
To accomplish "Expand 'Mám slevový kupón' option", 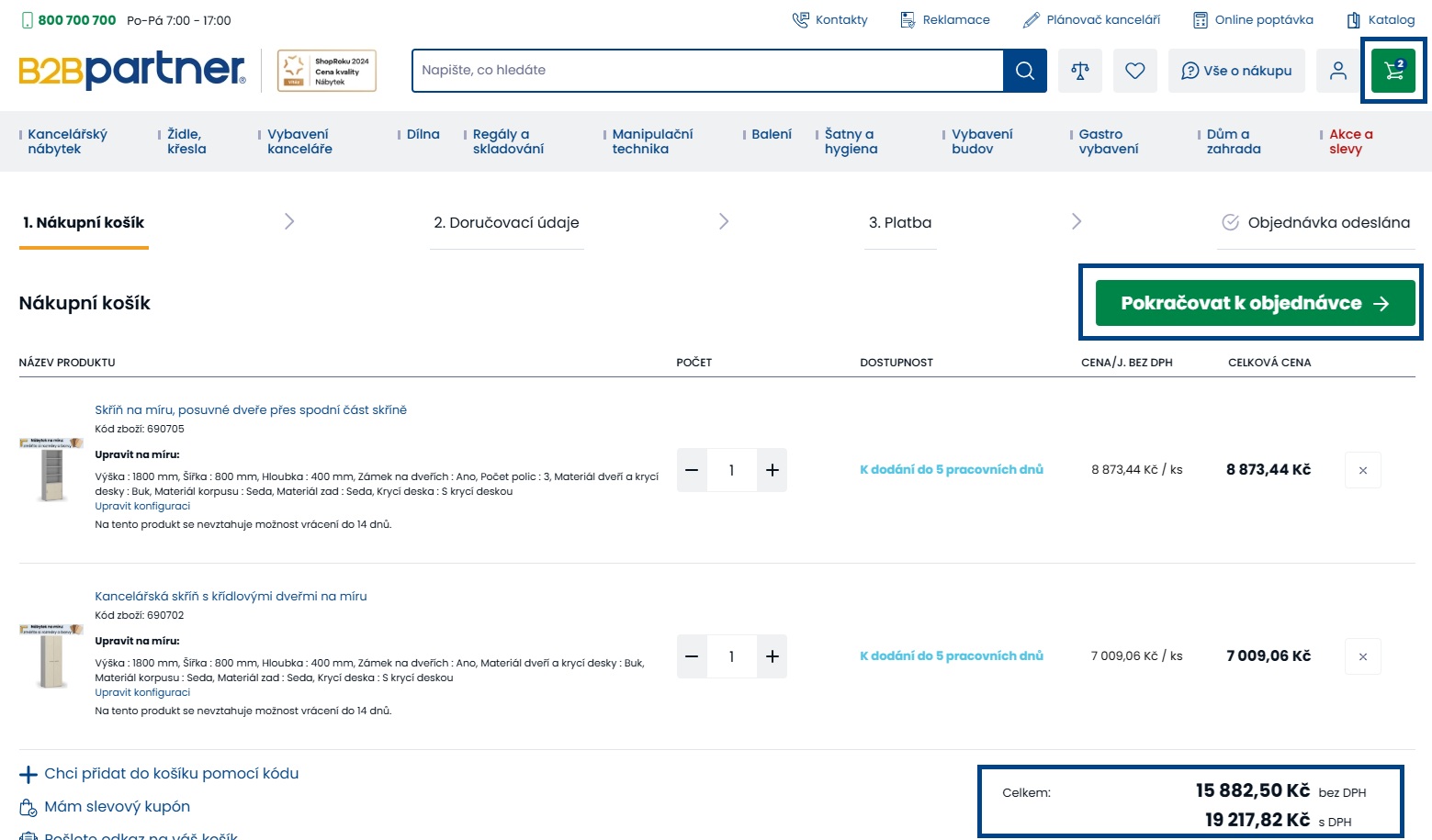I will 117,807.
